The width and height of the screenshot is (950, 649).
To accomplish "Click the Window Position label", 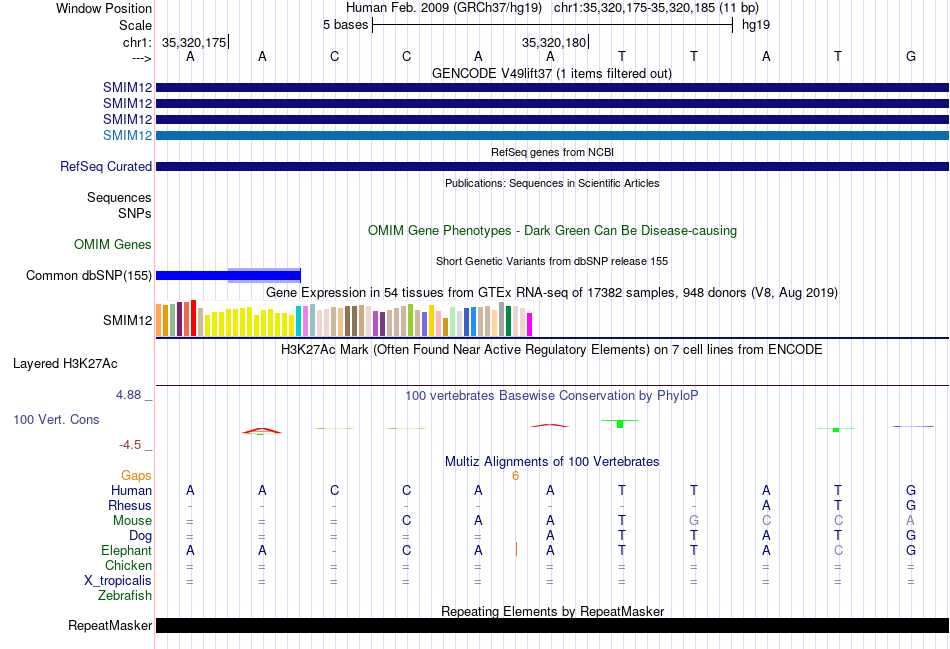I will 104,8.
